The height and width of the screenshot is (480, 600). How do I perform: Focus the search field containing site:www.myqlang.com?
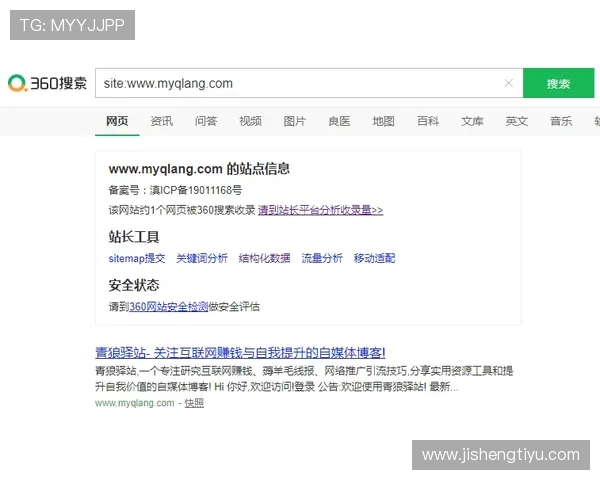pyautogui.click(x=309, y=83)
